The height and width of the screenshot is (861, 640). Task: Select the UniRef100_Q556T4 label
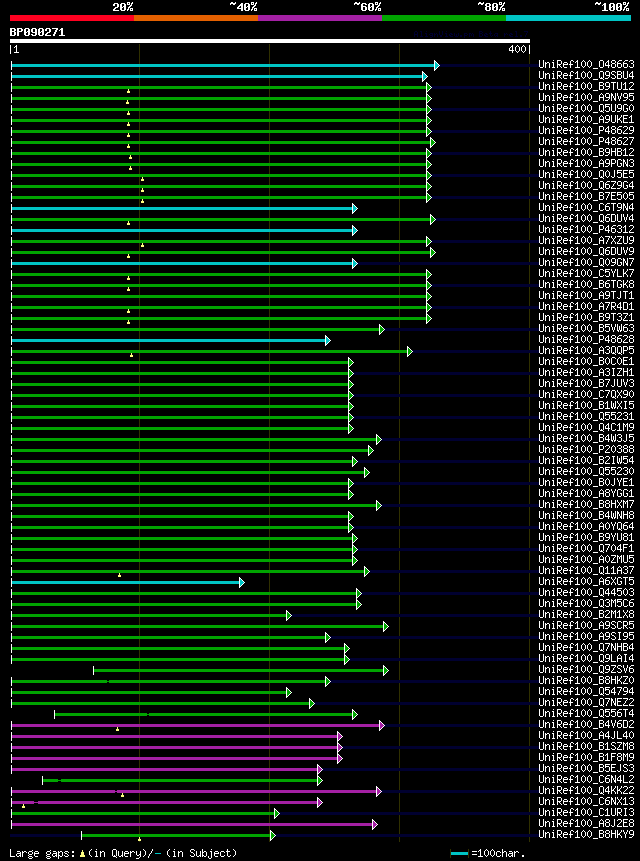point(586,713)
